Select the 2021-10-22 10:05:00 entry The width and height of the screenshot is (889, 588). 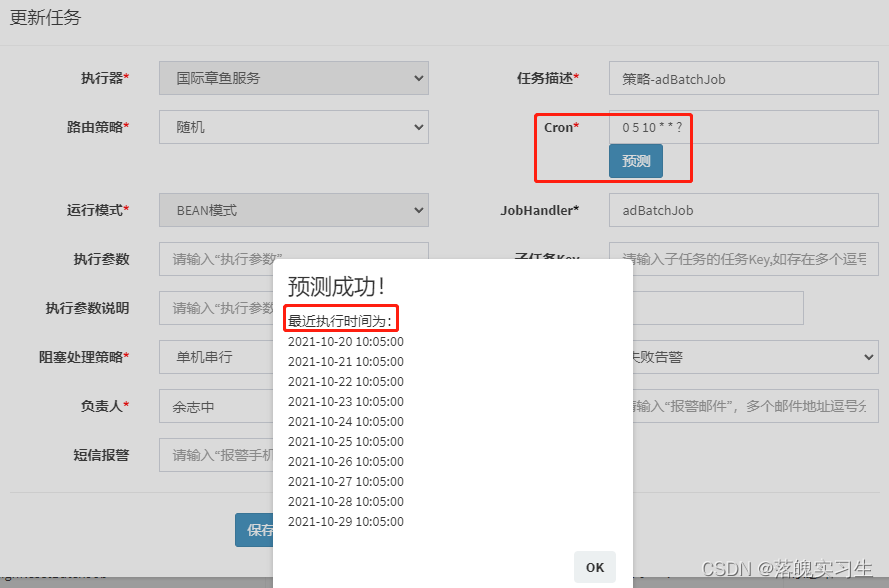click(x=346, y=382)
